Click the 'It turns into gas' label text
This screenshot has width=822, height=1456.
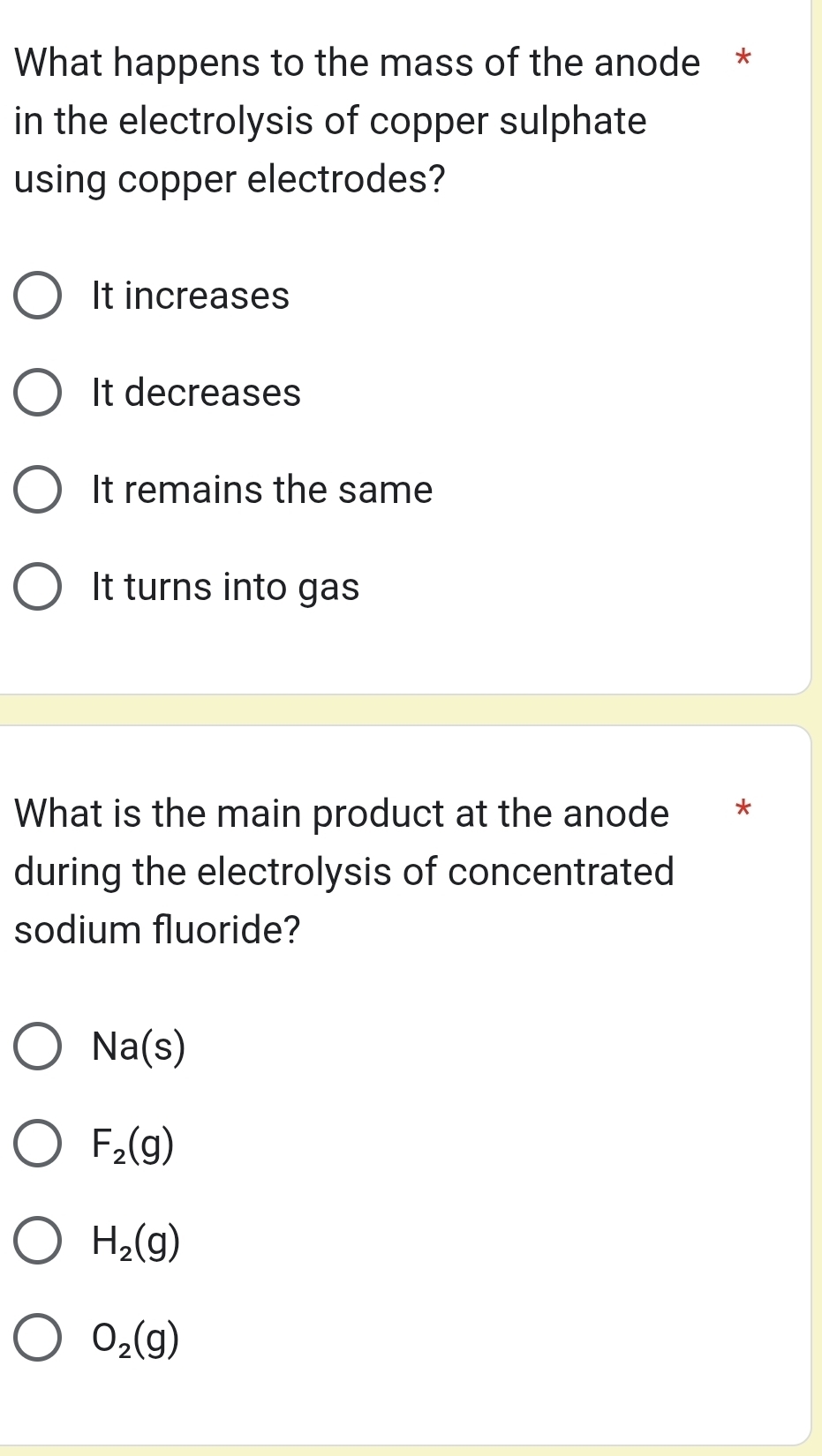click(225, 588)
